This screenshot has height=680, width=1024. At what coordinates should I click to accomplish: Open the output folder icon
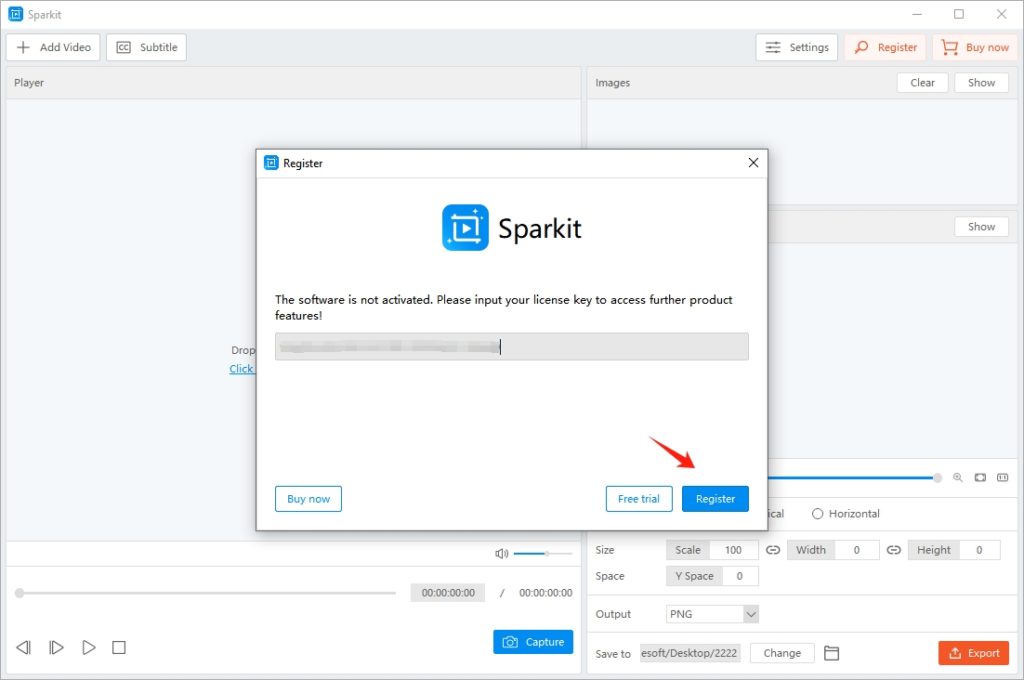(x=831, y=653)
